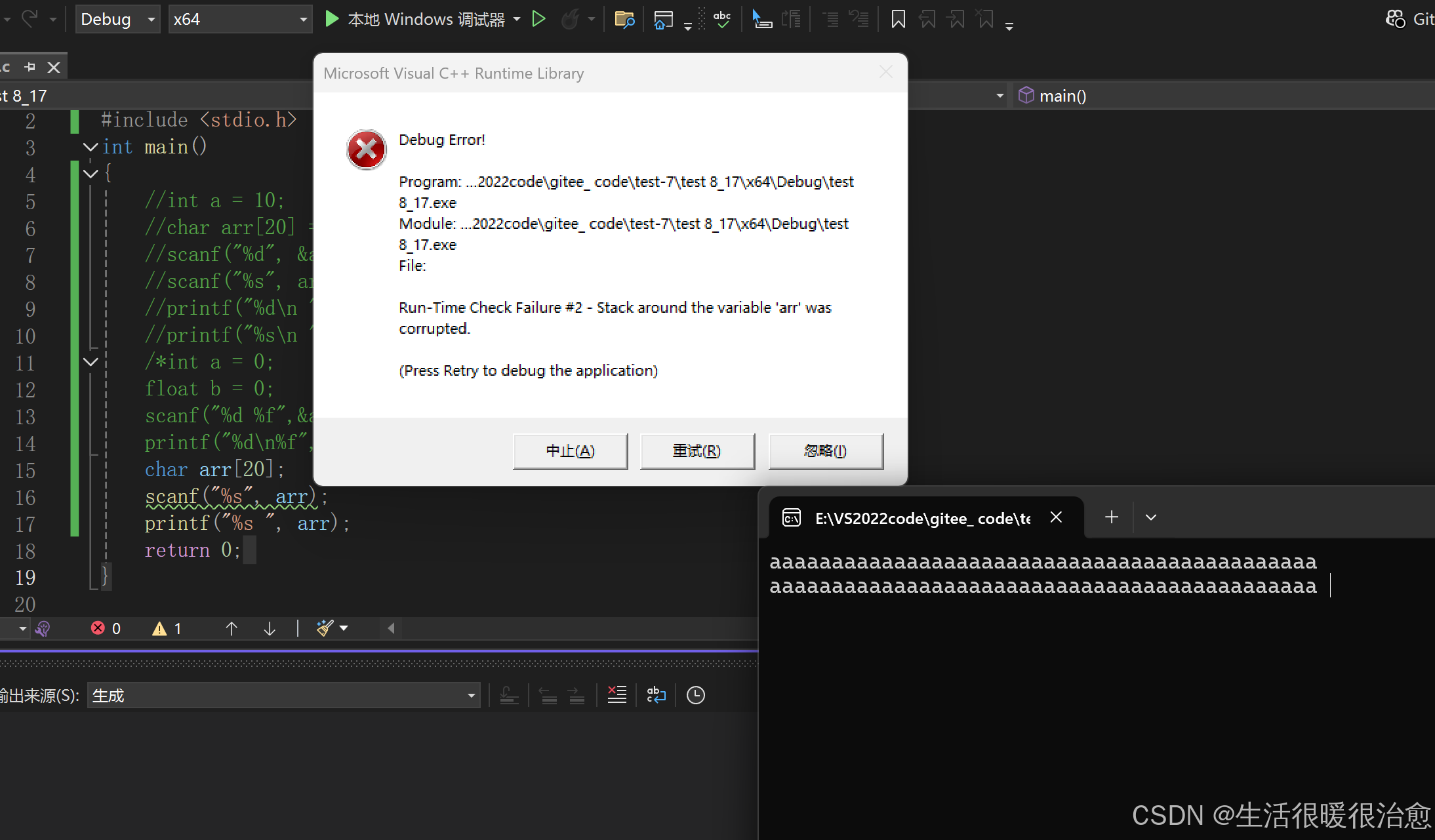The width and height of the screenshot is (1435, 840).
Task: Click the red error count indicator
Action: (106, 628)
